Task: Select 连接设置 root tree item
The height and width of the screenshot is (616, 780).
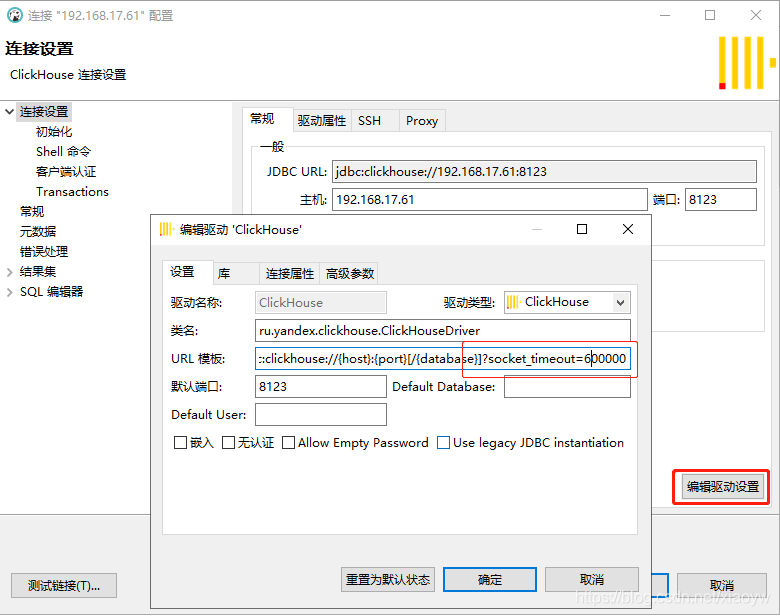Action: click(44, 111)
